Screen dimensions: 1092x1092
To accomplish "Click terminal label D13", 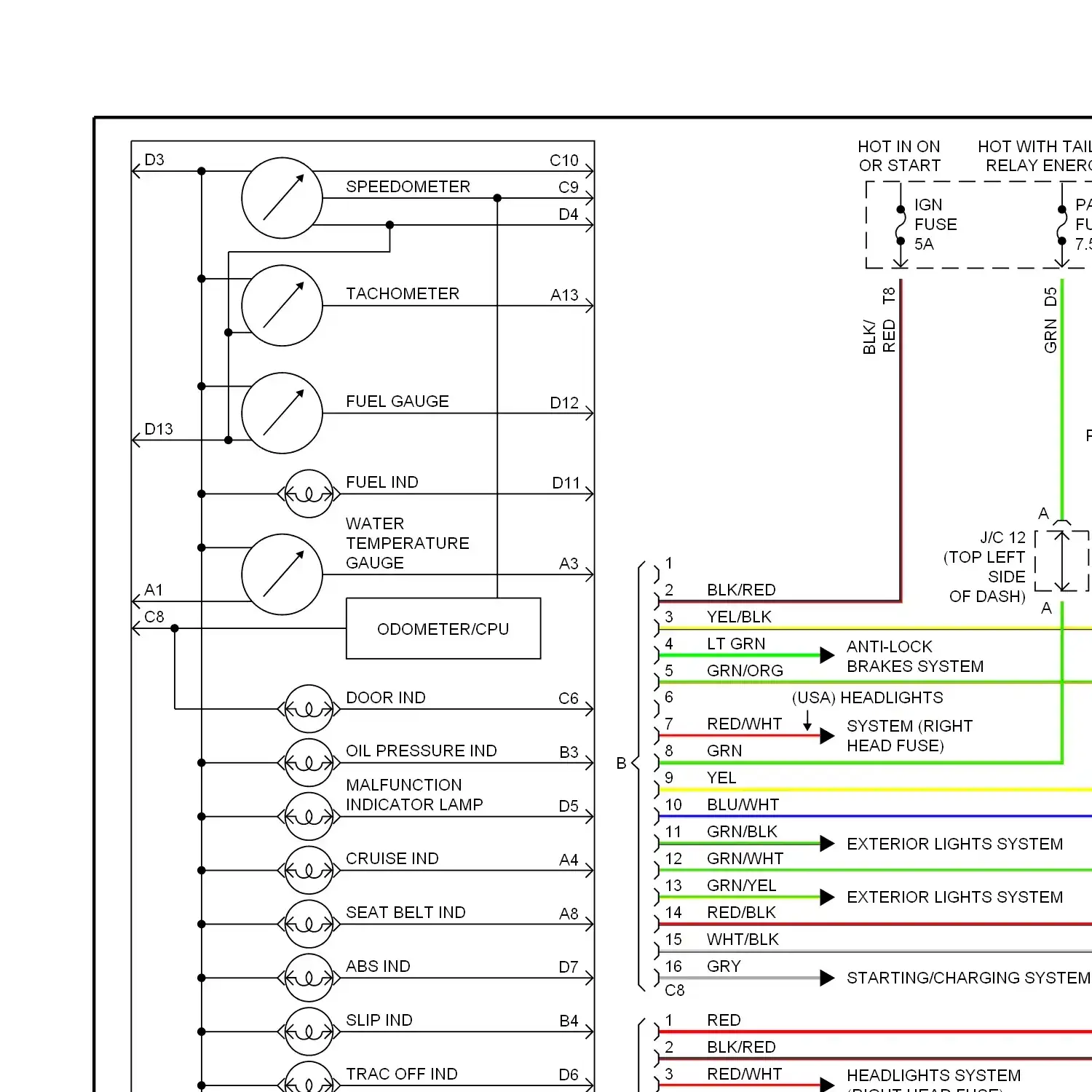I will pyautogui.click(x=159, y=429).
